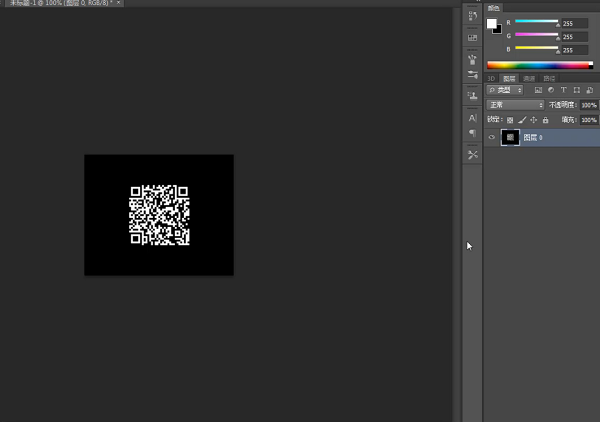Filter layers by pixel layer icon

pyautogui.click(x=538, y=90)
